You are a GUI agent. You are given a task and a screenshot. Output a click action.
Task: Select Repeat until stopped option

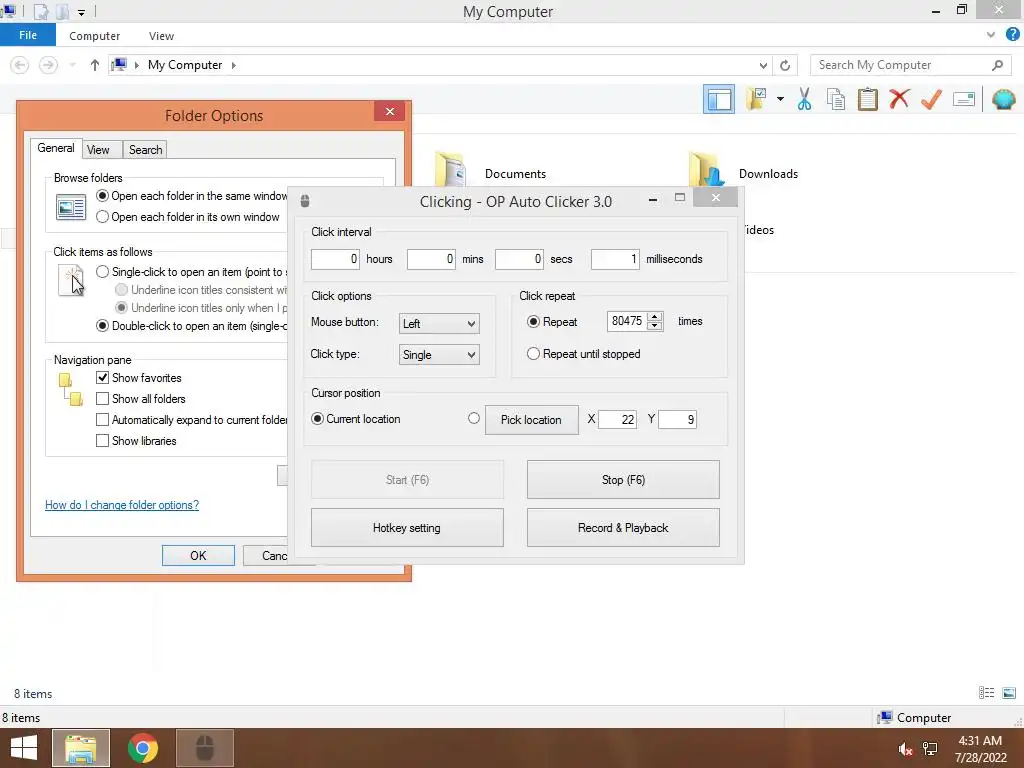coord(534,354)
